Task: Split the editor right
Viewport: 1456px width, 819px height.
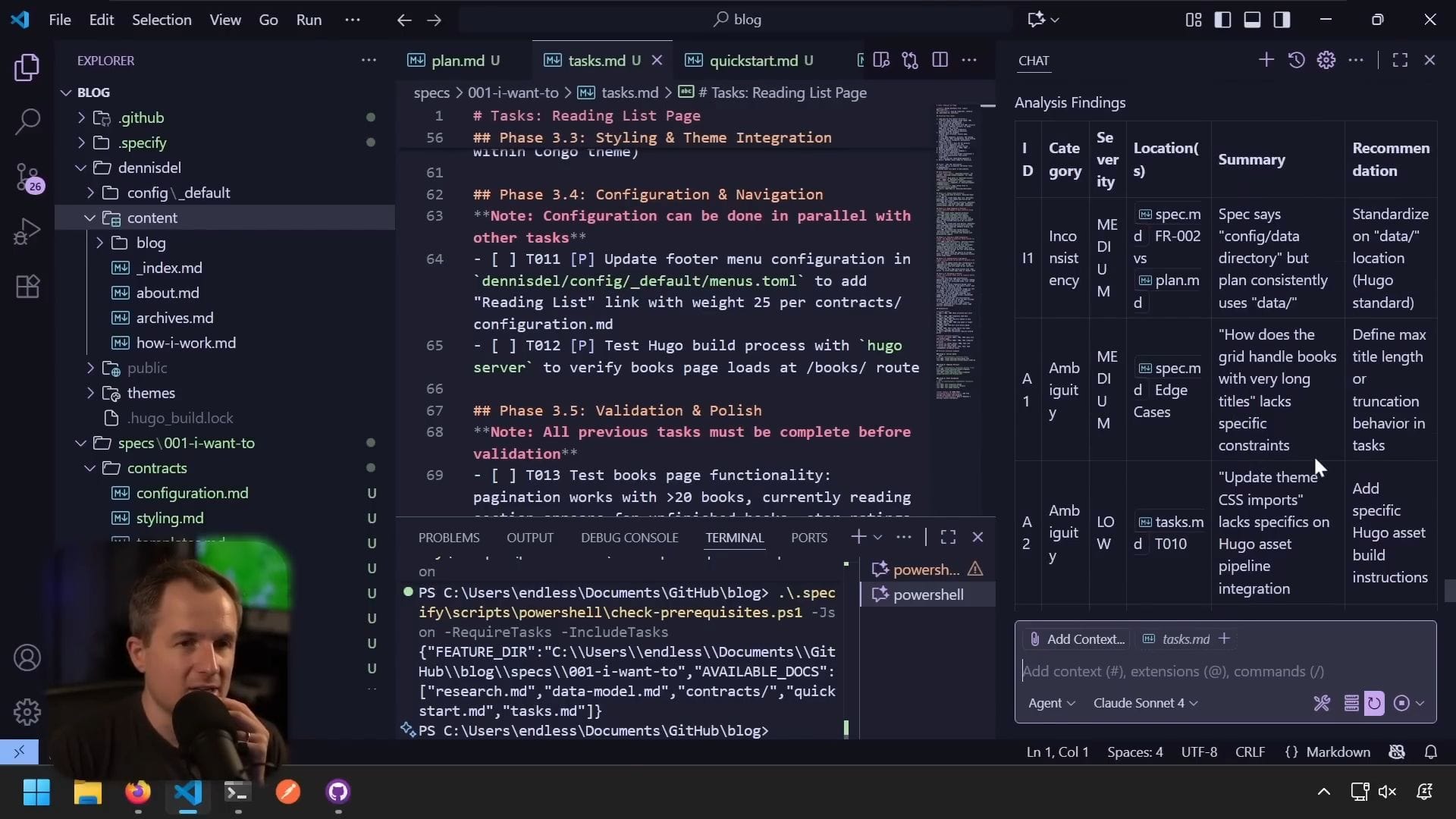Action: (940, 60)
